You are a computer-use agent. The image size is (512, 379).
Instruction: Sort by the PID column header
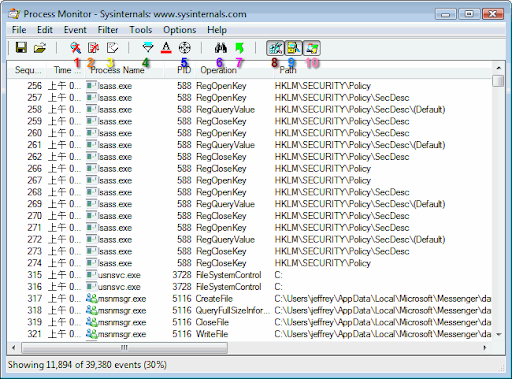coord(180,70)
